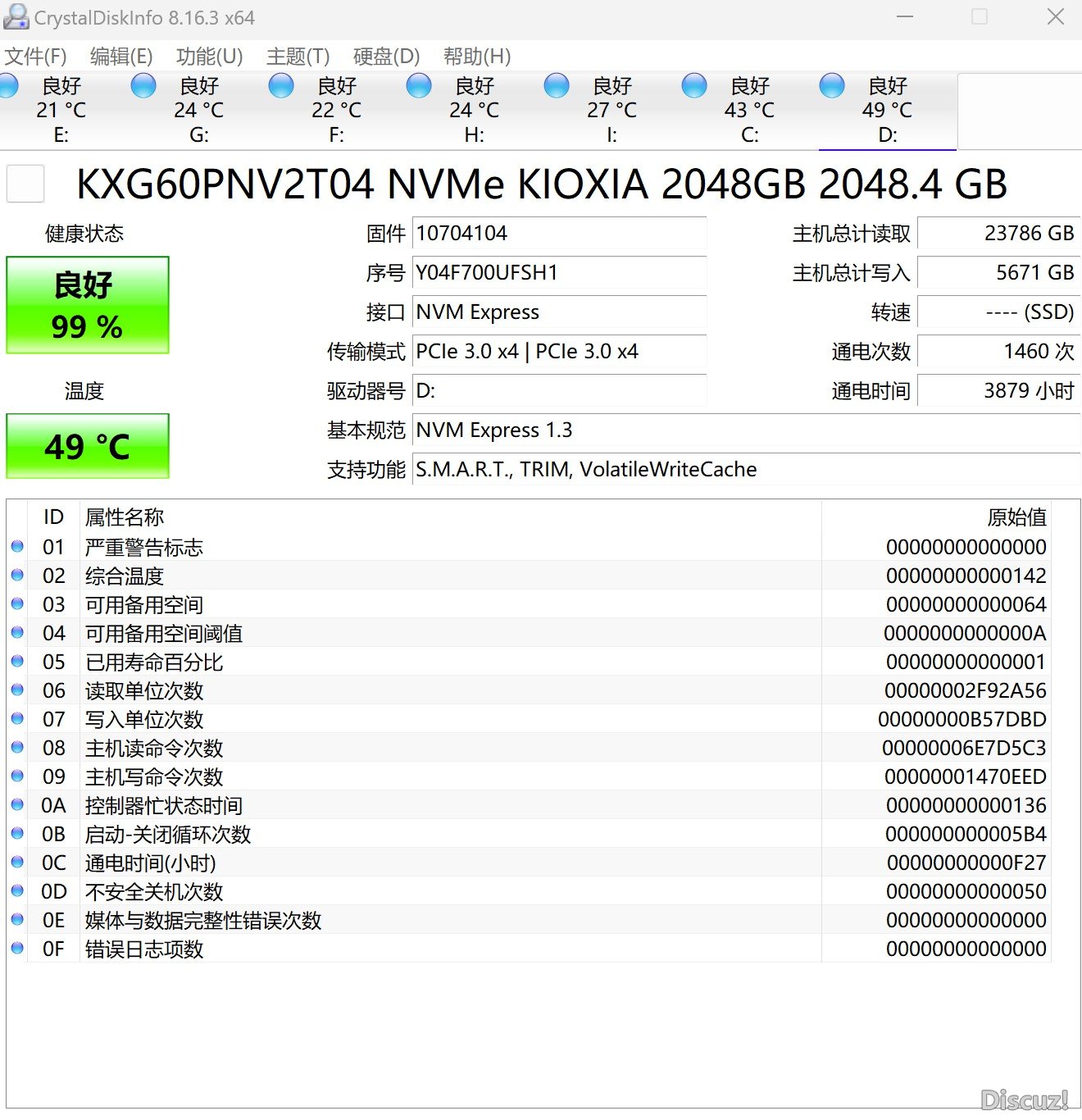Click the interface field NVM Express
This screenshot has height=1120, width=1082.
tap(559, 312)
